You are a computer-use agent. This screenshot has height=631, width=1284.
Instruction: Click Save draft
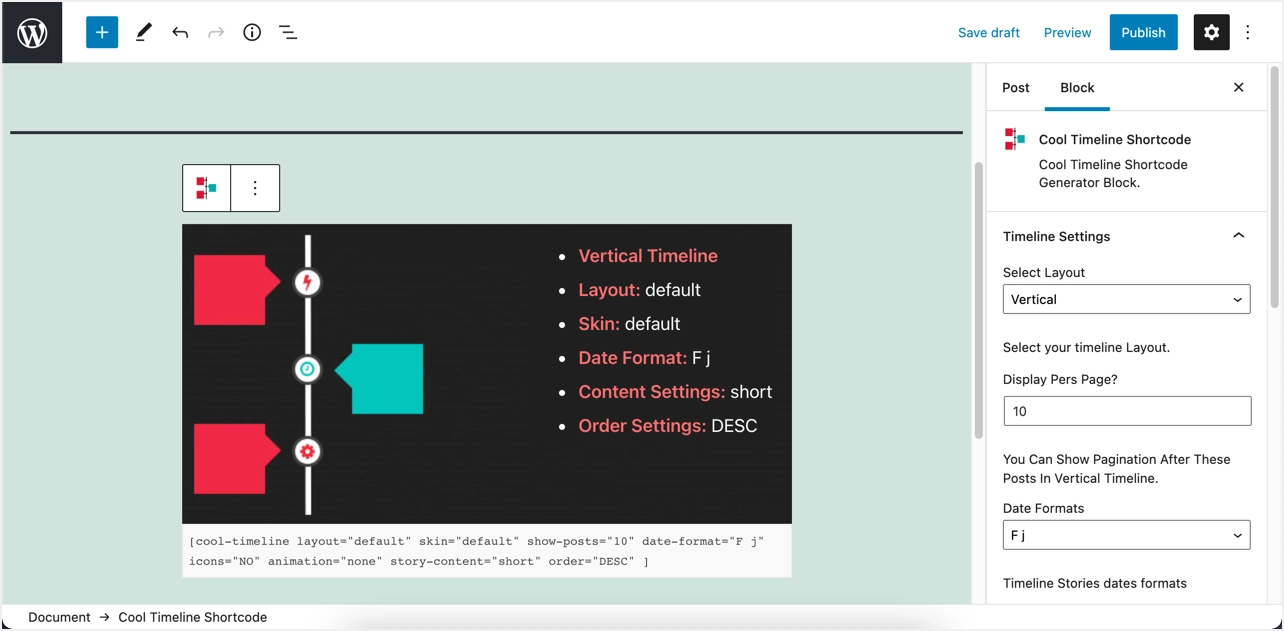[x=989, y=32]
